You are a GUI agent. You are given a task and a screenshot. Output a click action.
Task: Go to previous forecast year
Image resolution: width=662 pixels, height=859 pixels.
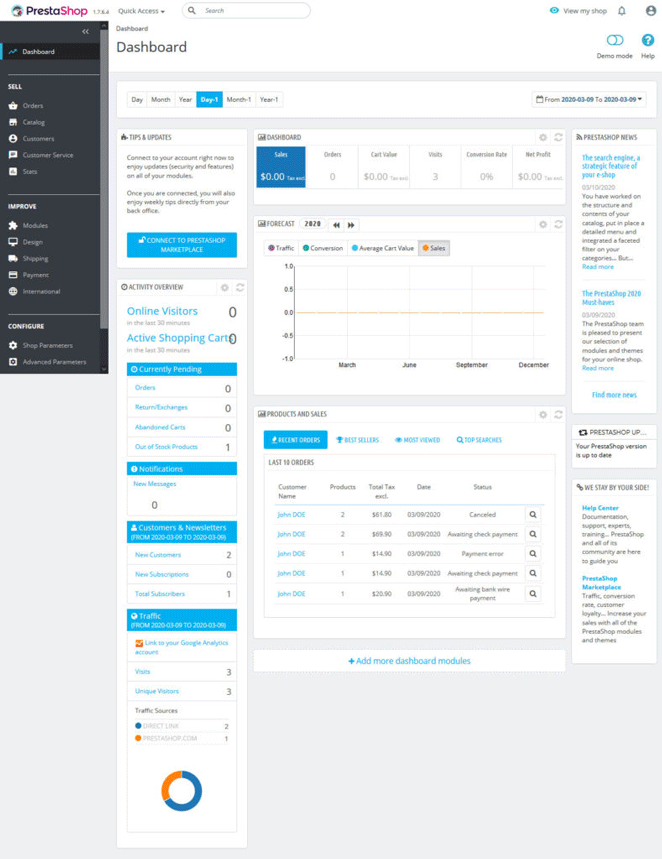[x=336, y=225]
